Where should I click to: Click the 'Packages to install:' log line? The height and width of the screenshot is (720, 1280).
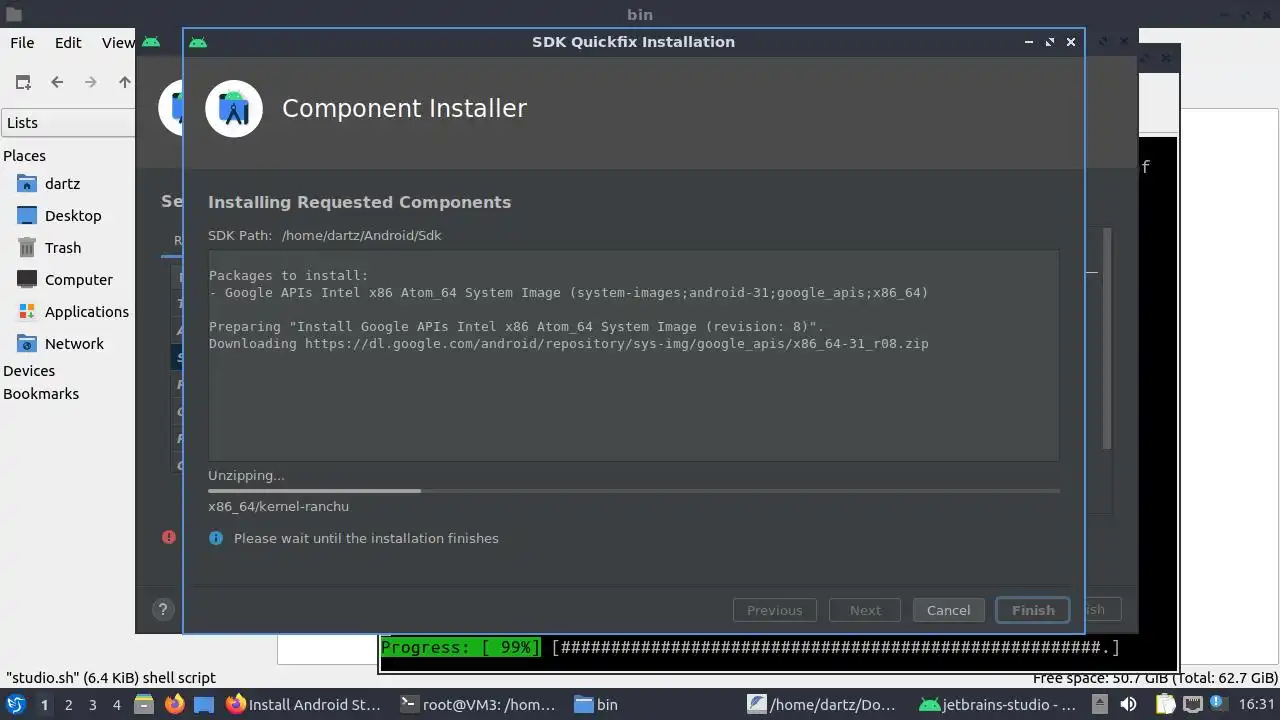[x=288, y=276]
